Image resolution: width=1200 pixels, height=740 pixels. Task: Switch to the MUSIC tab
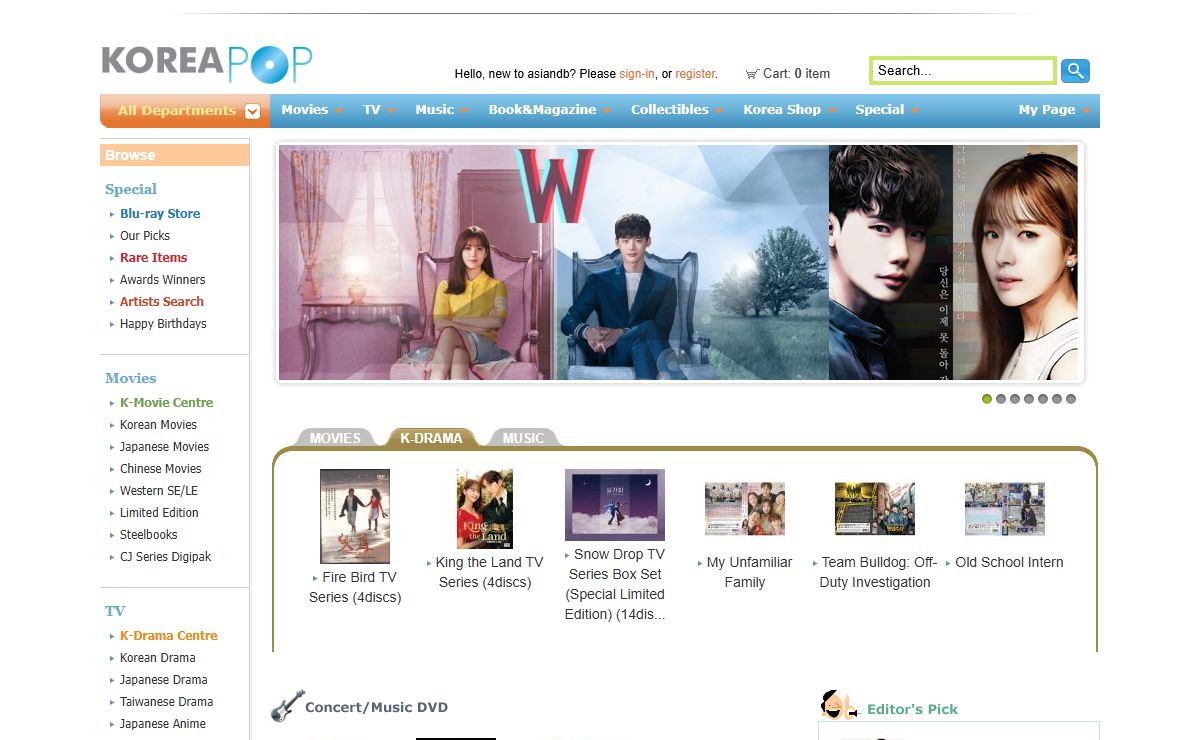click(x=523, y=438)
